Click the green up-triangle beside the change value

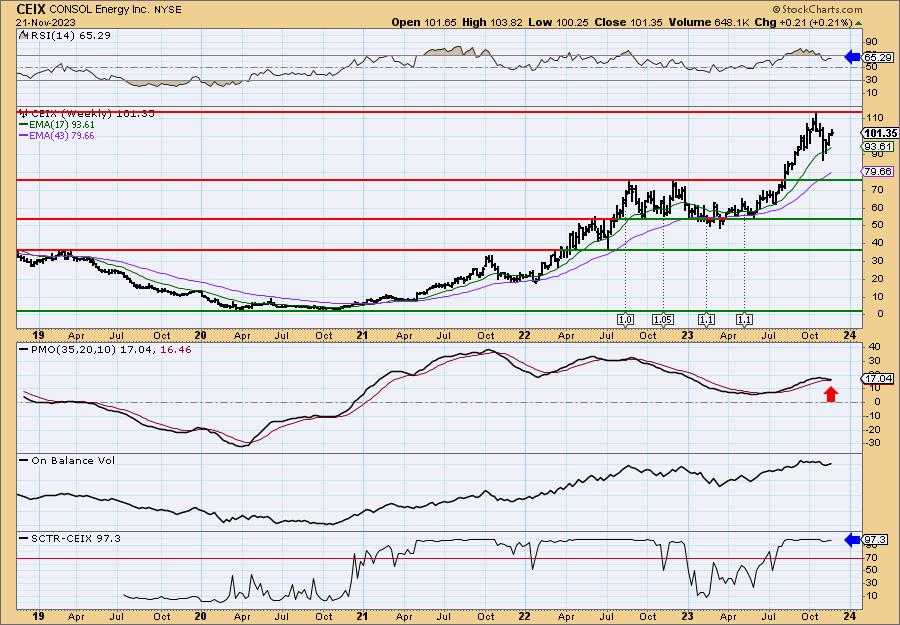[x=859, y=23]
